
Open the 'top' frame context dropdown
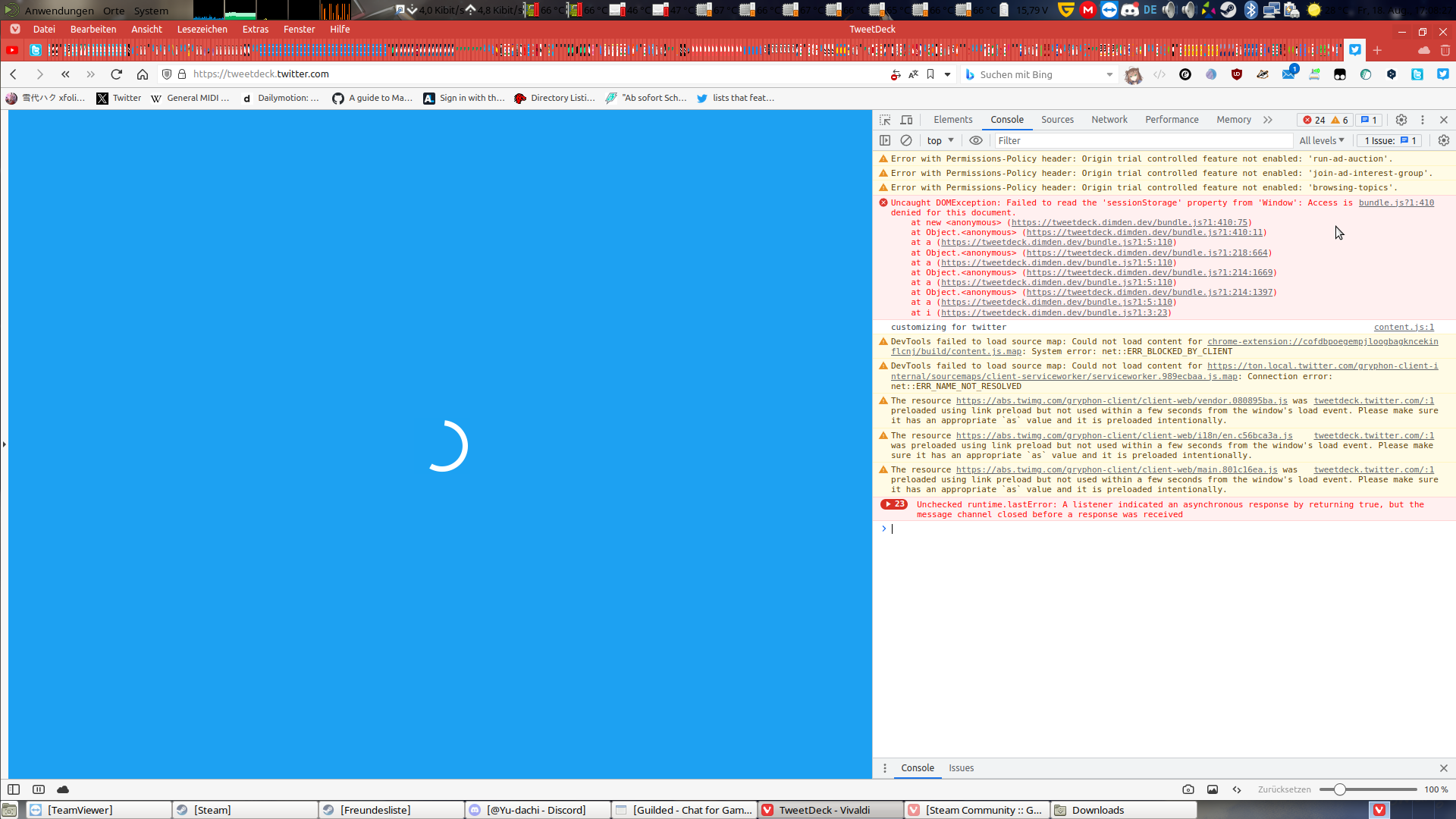pos(940,140)
